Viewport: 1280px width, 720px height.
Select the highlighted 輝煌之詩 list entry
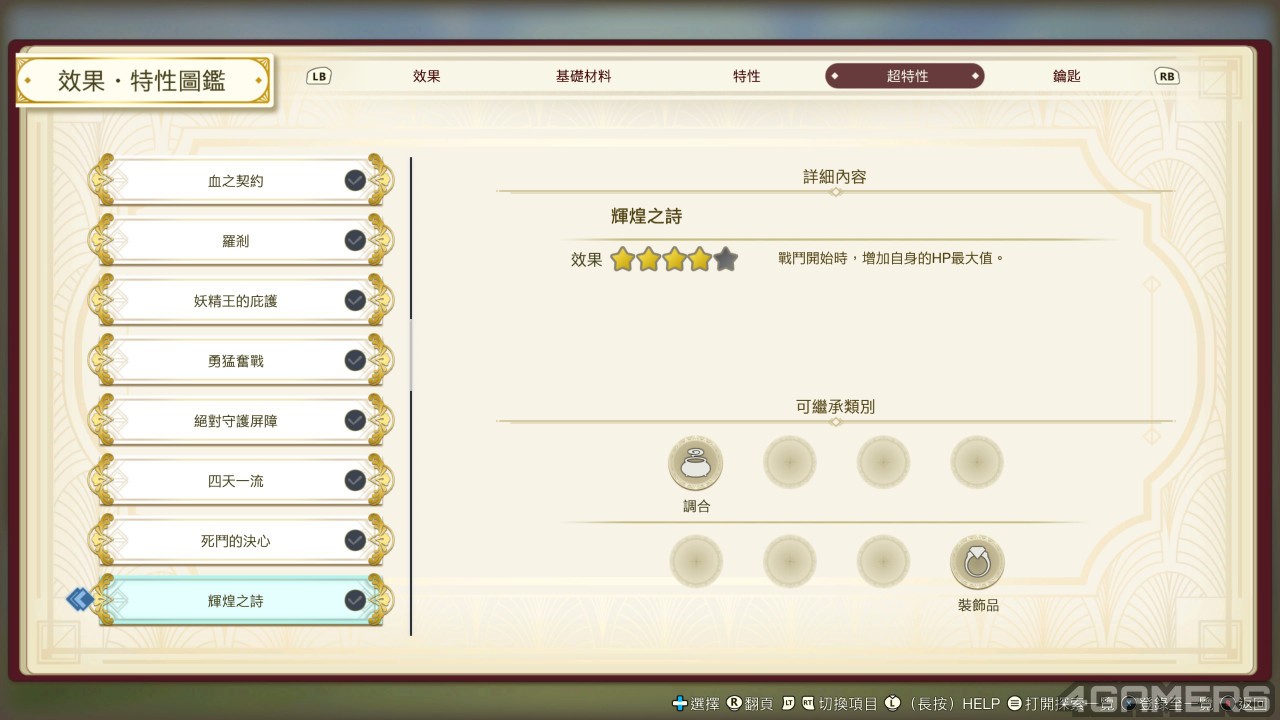coord(241,601)
